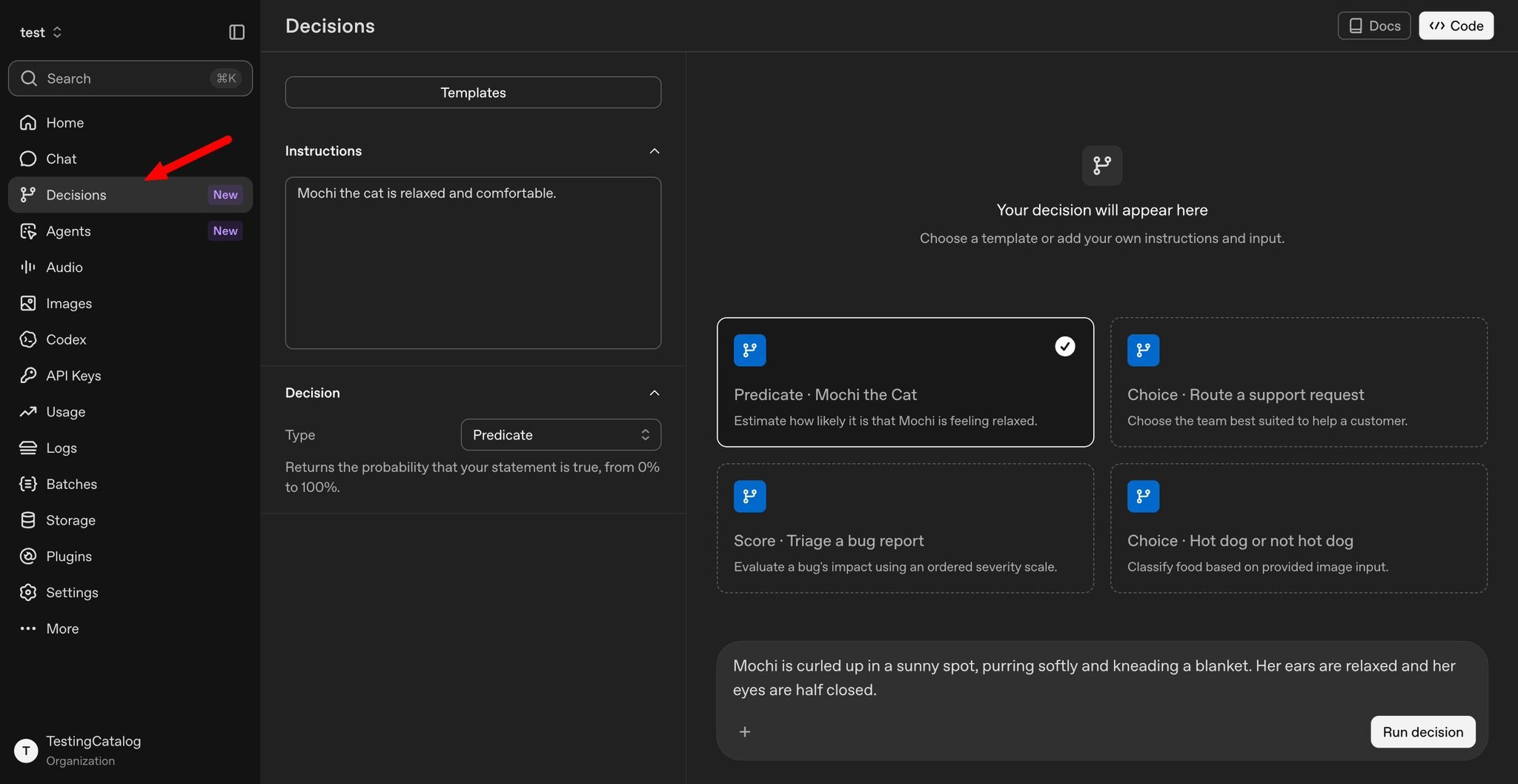Click the plus attachment icon in input box
The height and width of the screenshot is (784, 1518).
(x=745, y=732)
